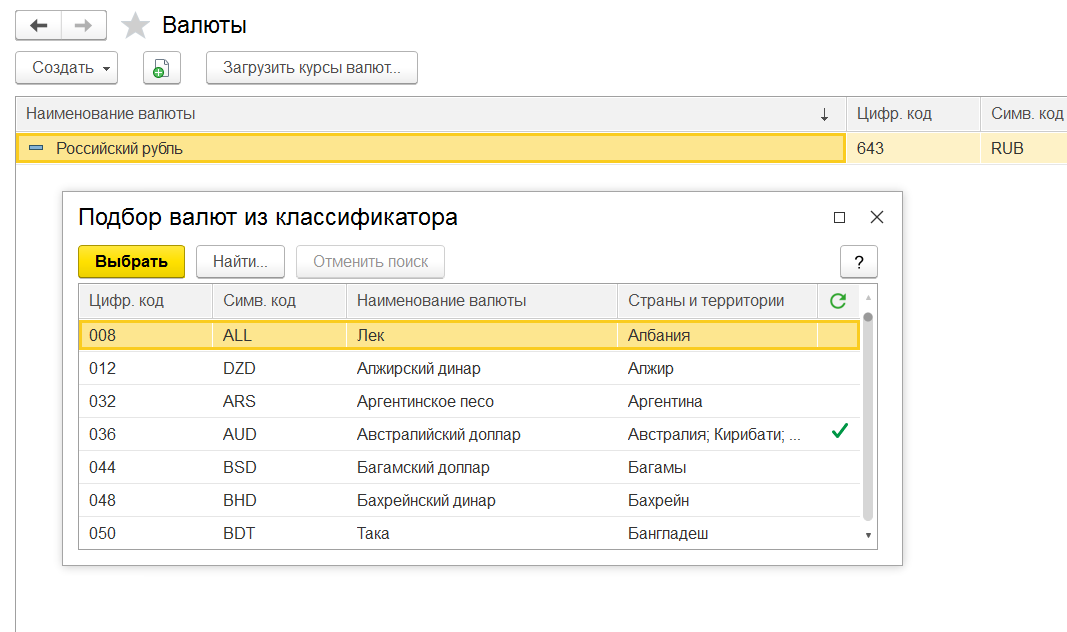Sort by Симв. код column in dialog

[280, 301]
